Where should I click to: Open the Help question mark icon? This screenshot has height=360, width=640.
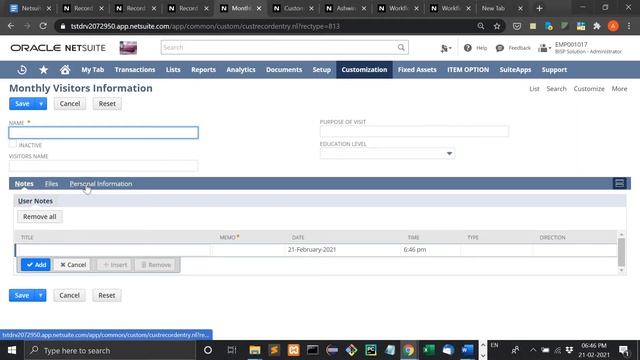coord(468,48)
